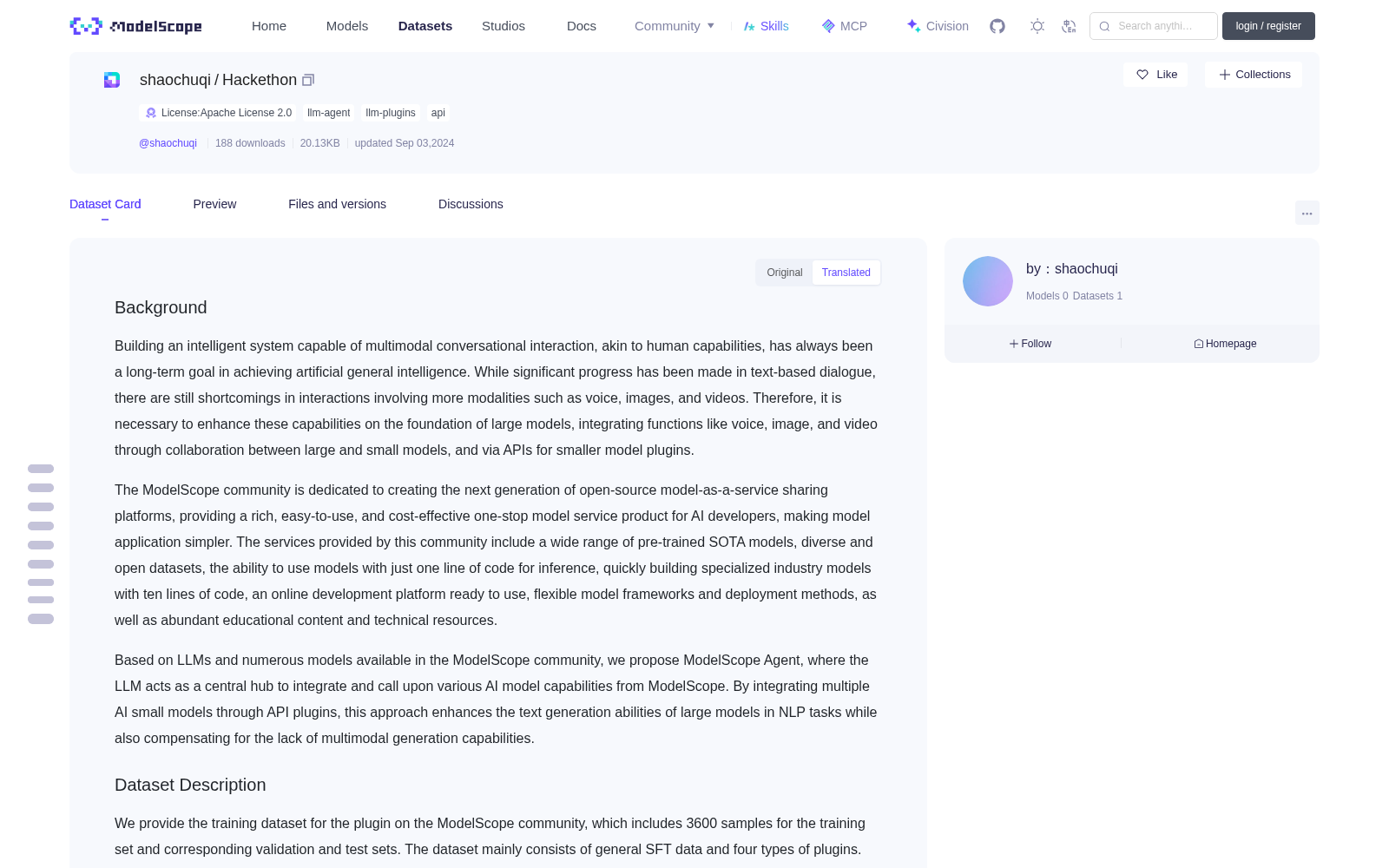Click the dataset icon beside shaochuqi / Hackethon
The image size is (1389, 868).
point(112,80)
